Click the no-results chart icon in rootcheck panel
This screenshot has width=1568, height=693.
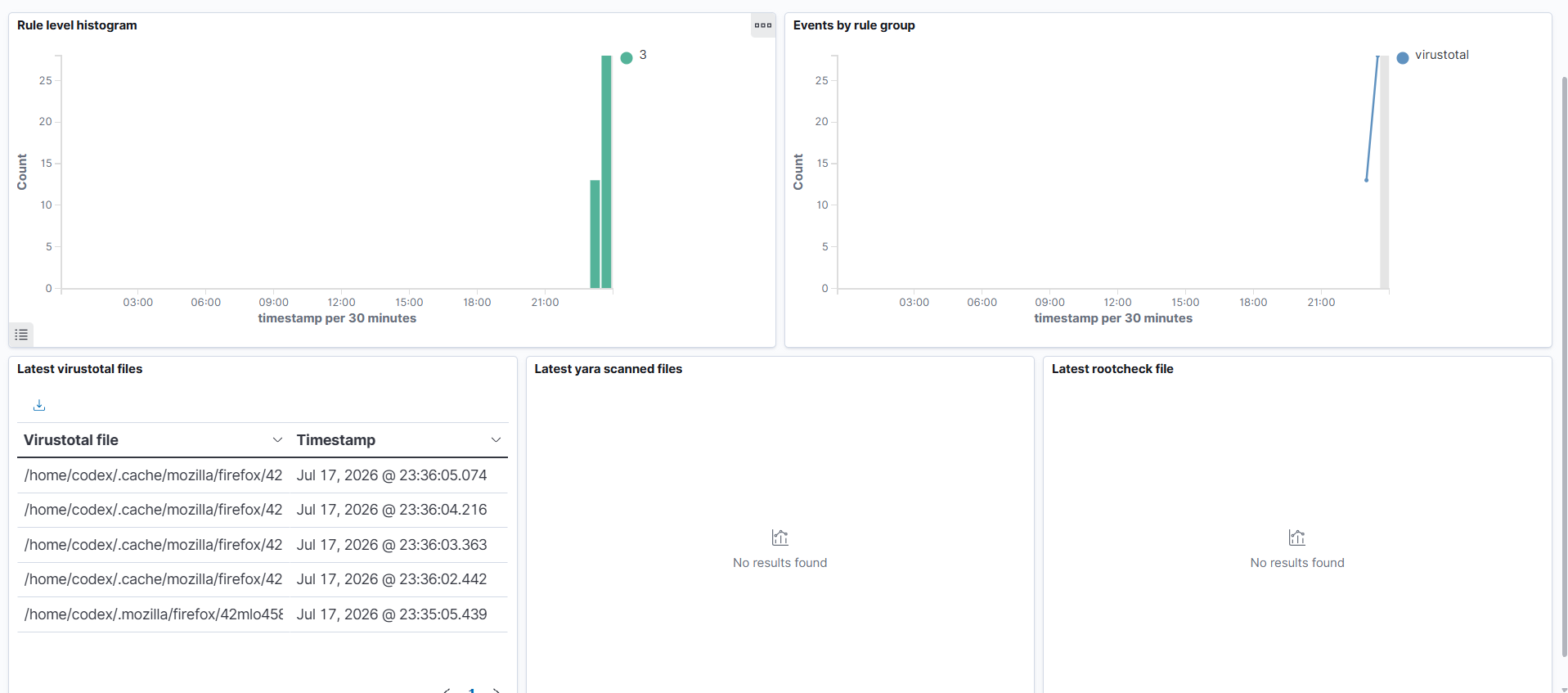1297,538
